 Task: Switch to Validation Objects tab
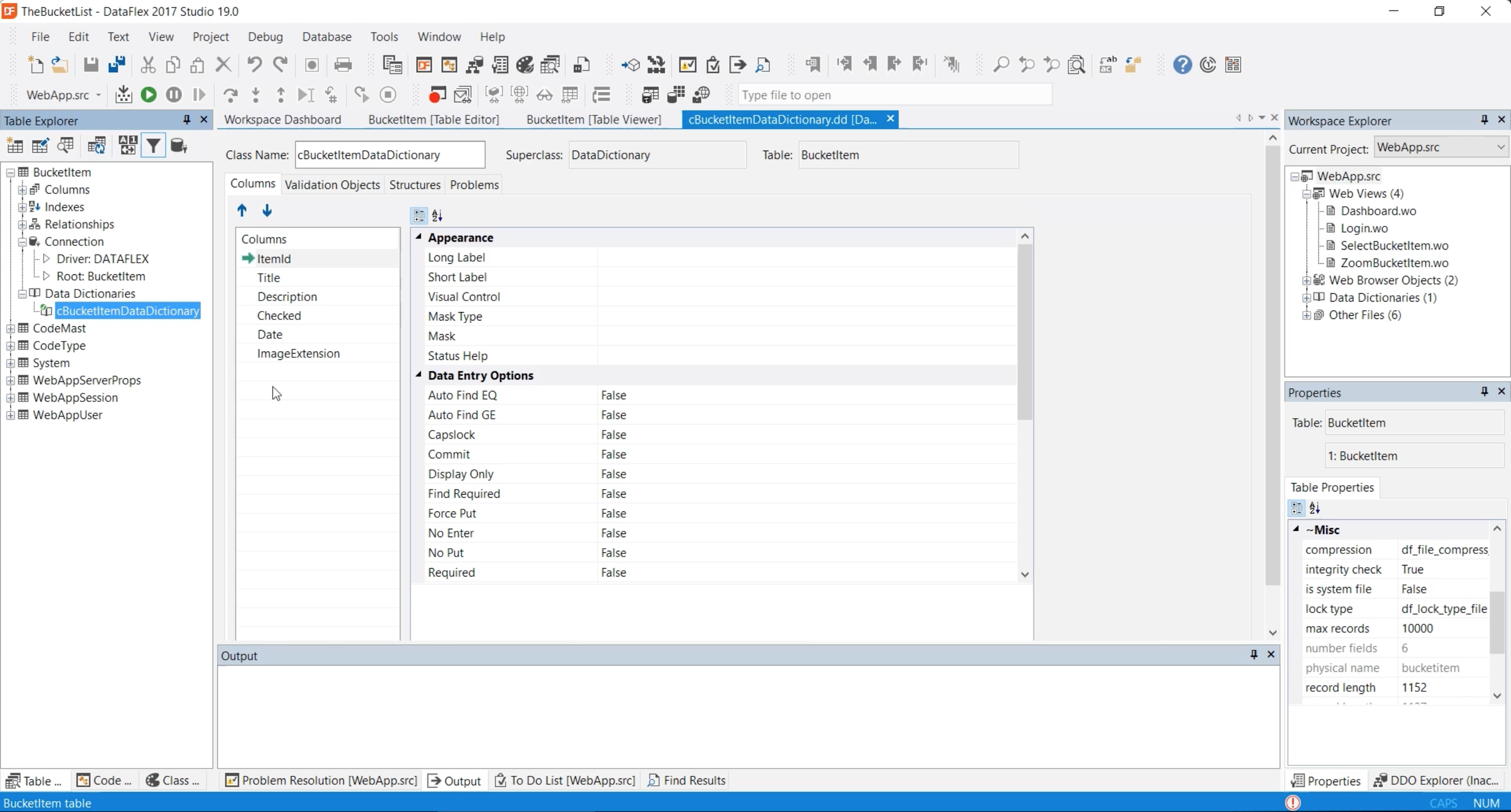click(332, 185)
